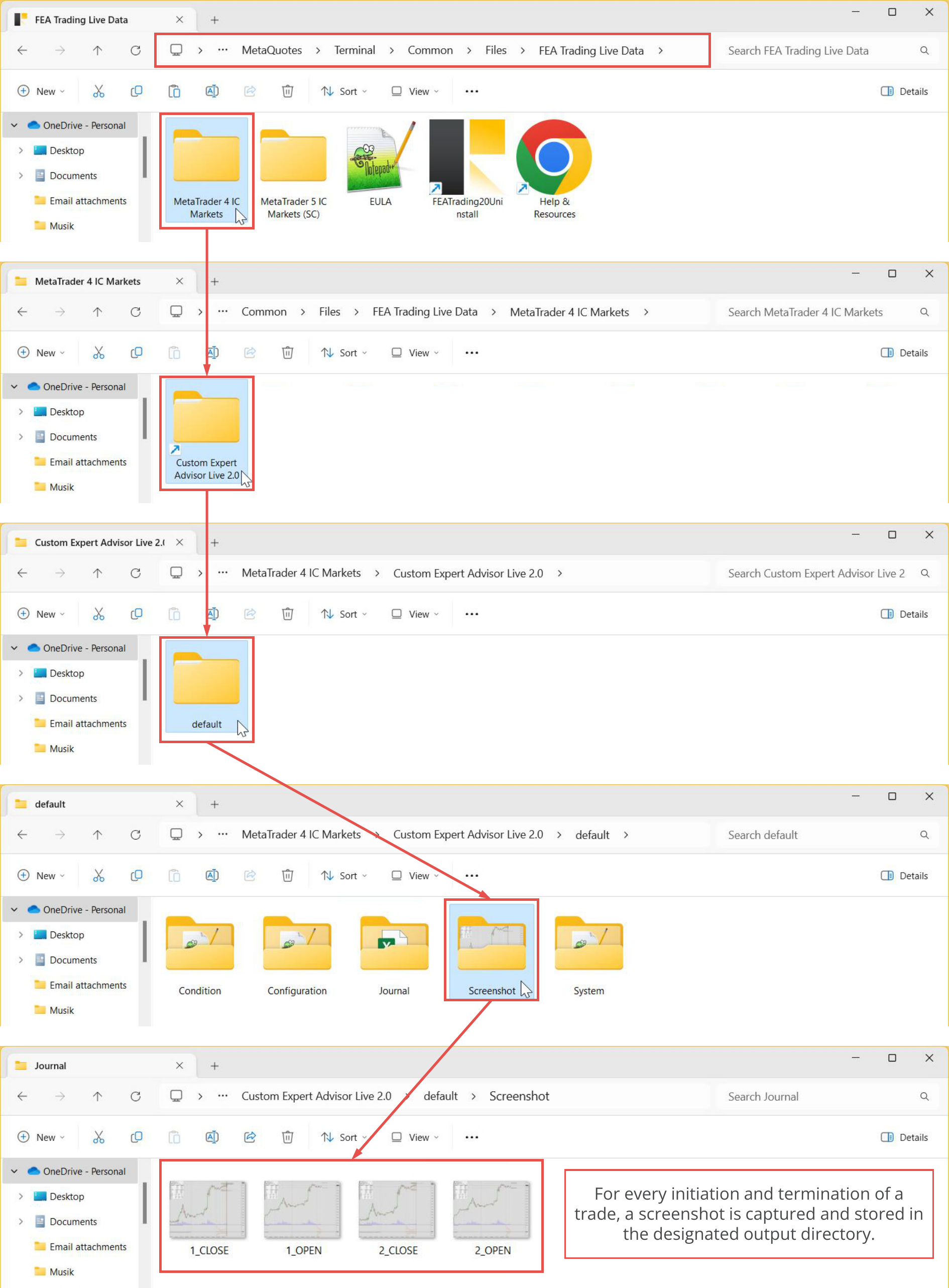Open Sort dropdown in FEA Trading Live Data window
The width and height of the screenshot is (949, 1288).
(343, 91)
